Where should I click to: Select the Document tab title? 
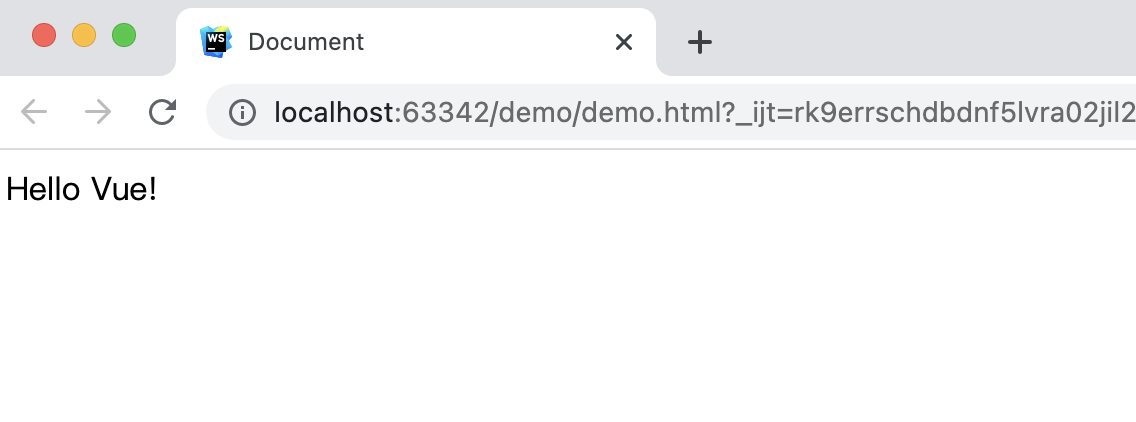(306, 42)
